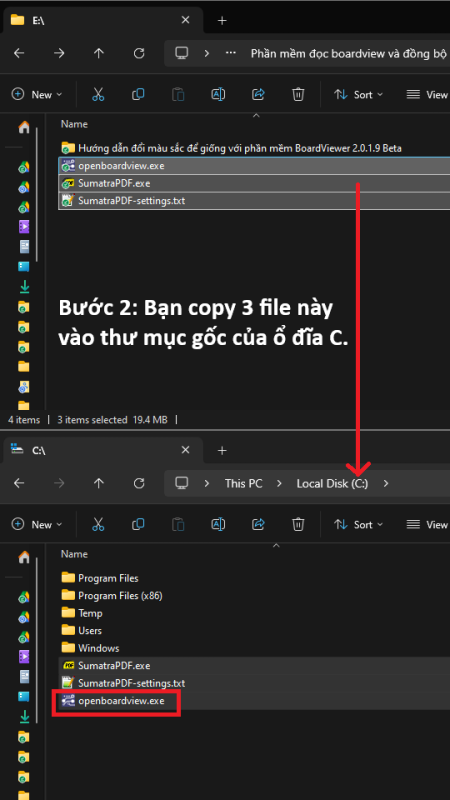Image resolution: width=450 pixels, height=800 pixels.
Task: Click Paste icon in E:\ window toolbar
Action: tap(178, 94)
